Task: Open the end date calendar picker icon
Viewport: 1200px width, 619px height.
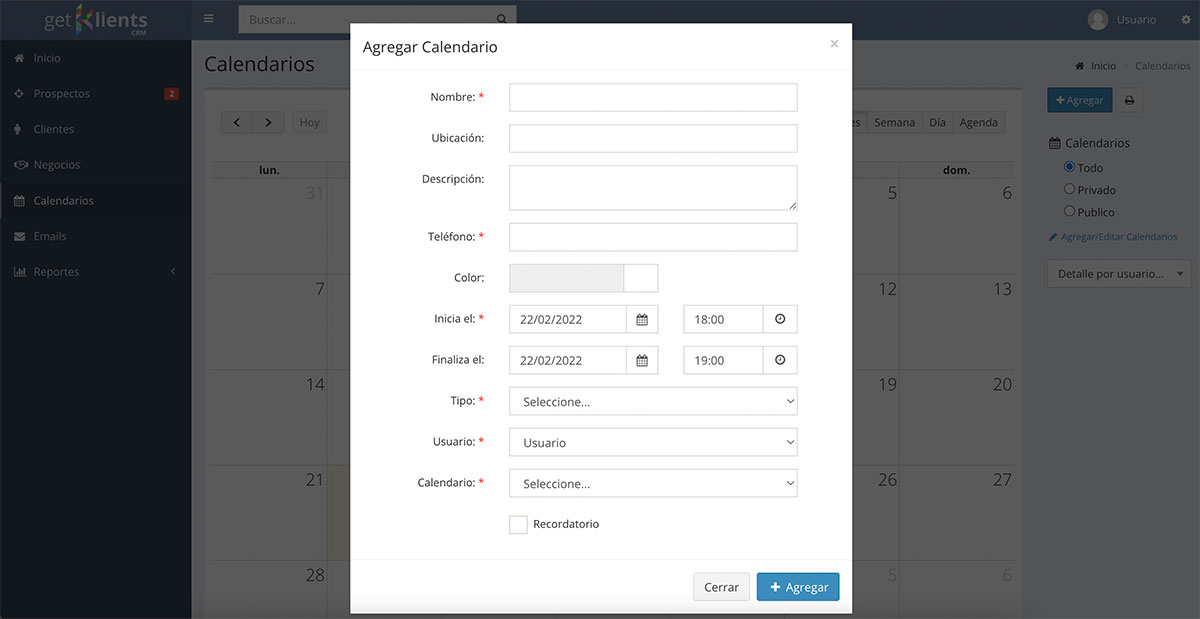Action: [x=642, y=360]
